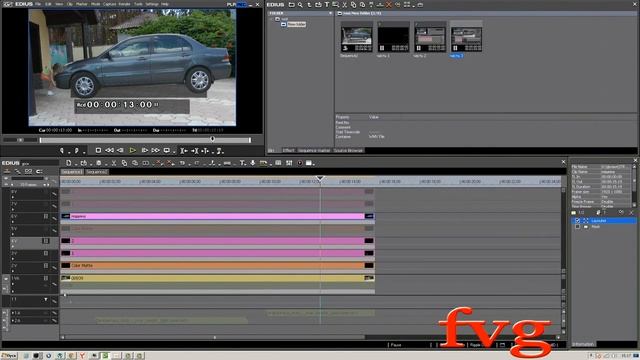Switch to the Sequence marker tab
Image resolution: width=640 pixels, height=360 pixels.
click(x=313, y=151)
